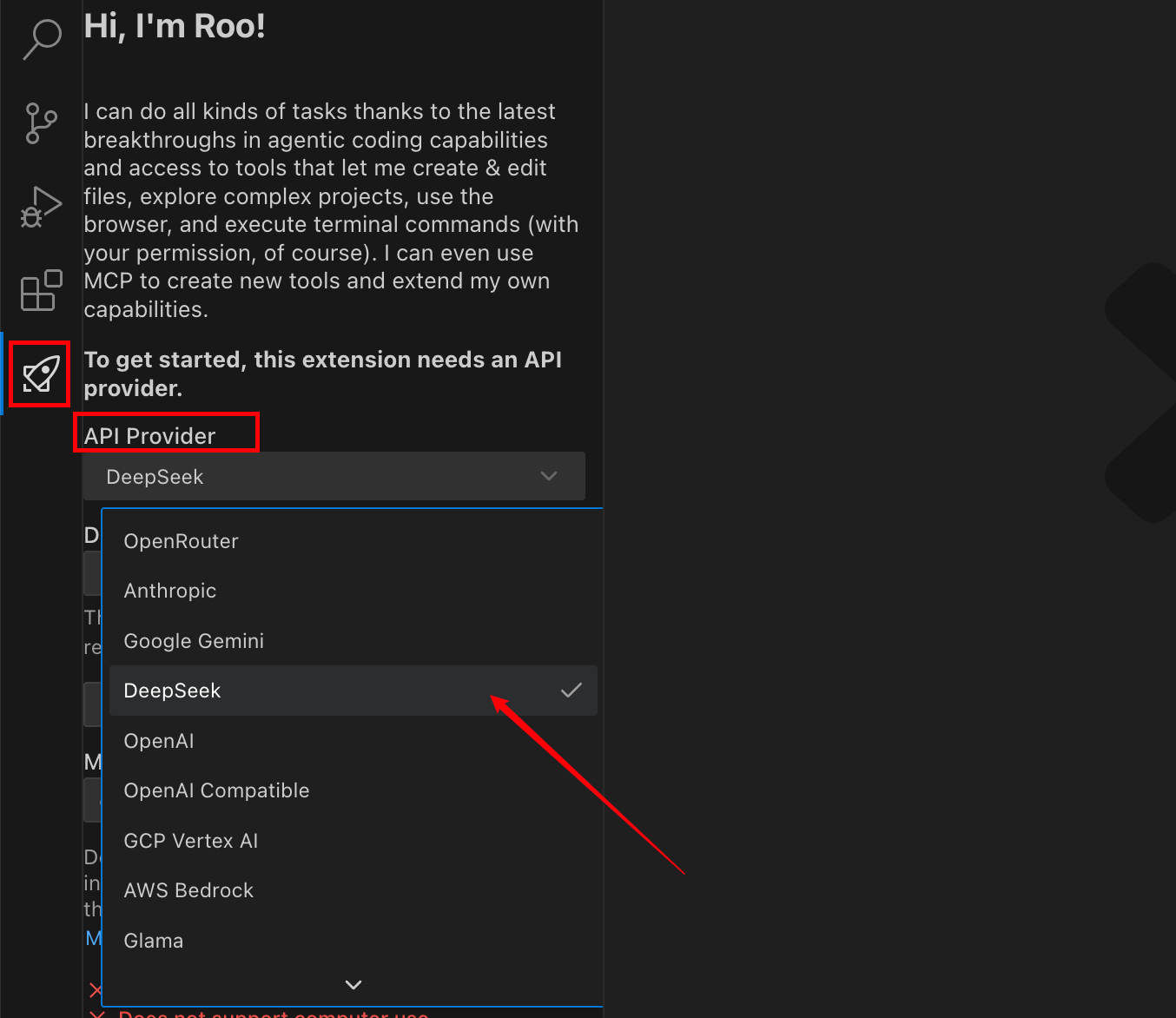Open the Extensions view
The height and width of the screenshot is (1018, 1176).
coord(41,290)
